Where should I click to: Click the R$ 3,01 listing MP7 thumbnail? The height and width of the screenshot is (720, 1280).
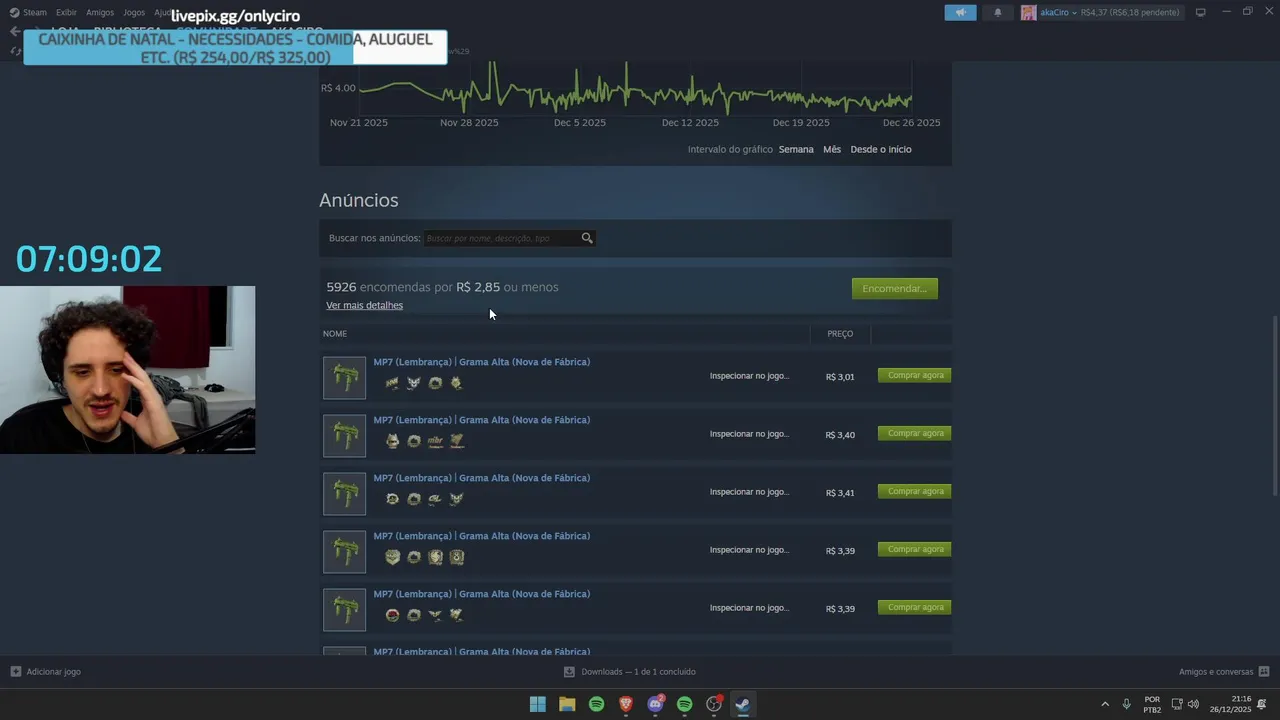[344, 377]
